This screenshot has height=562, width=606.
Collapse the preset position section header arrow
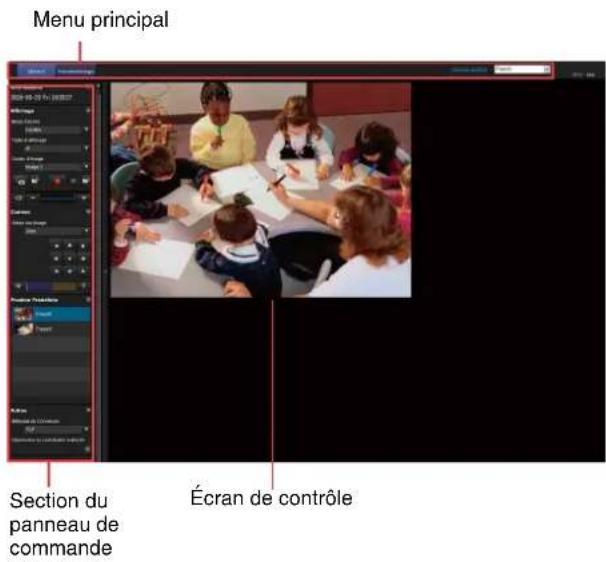[x=88, y=300]
